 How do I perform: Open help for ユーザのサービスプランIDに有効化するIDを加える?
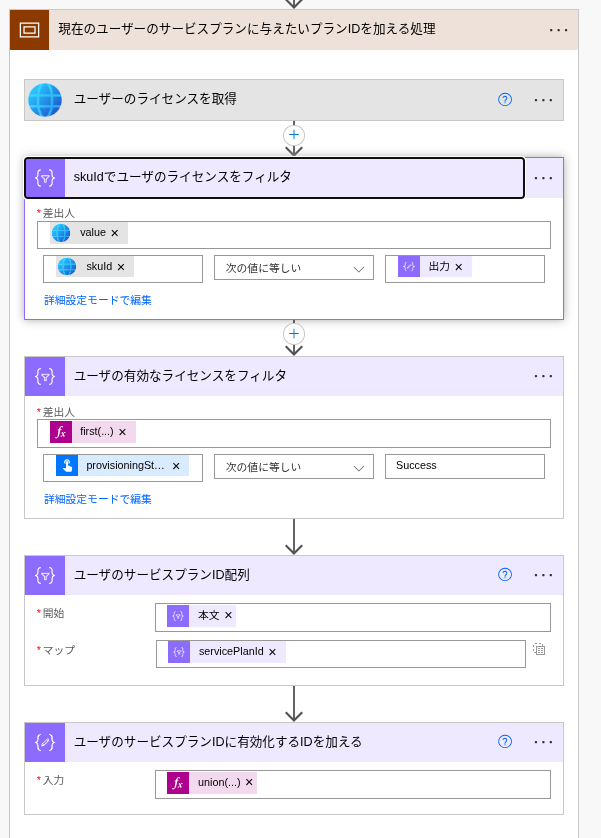(x=505, y=741)
